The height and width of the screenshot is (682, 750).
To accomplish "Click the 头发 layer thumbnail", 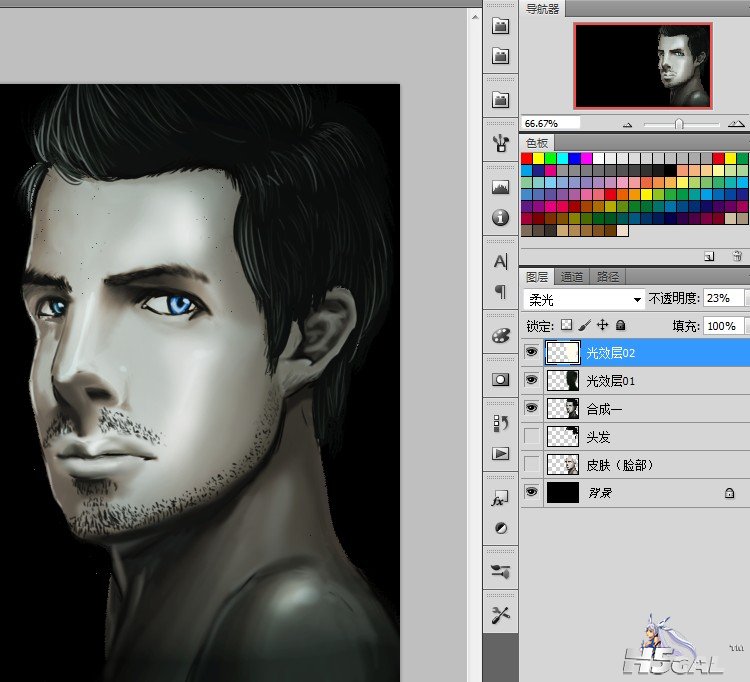I will tap(563, 436).
